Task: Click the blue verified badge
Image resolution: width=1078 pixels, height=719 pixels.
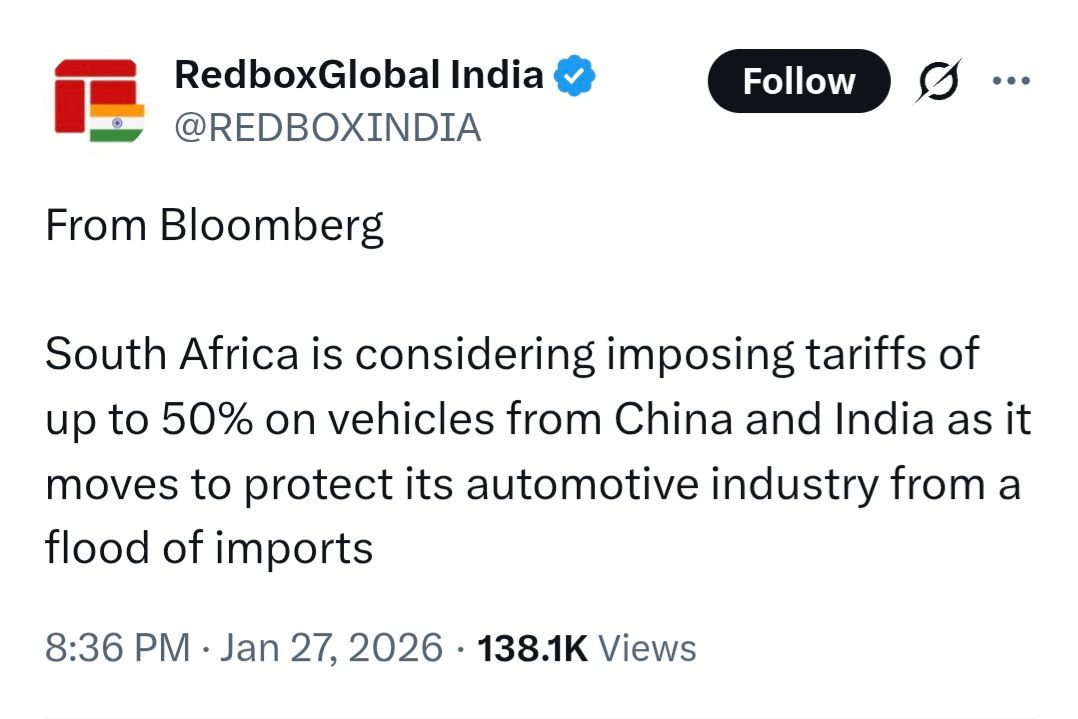Action: [x=576, y=76]
